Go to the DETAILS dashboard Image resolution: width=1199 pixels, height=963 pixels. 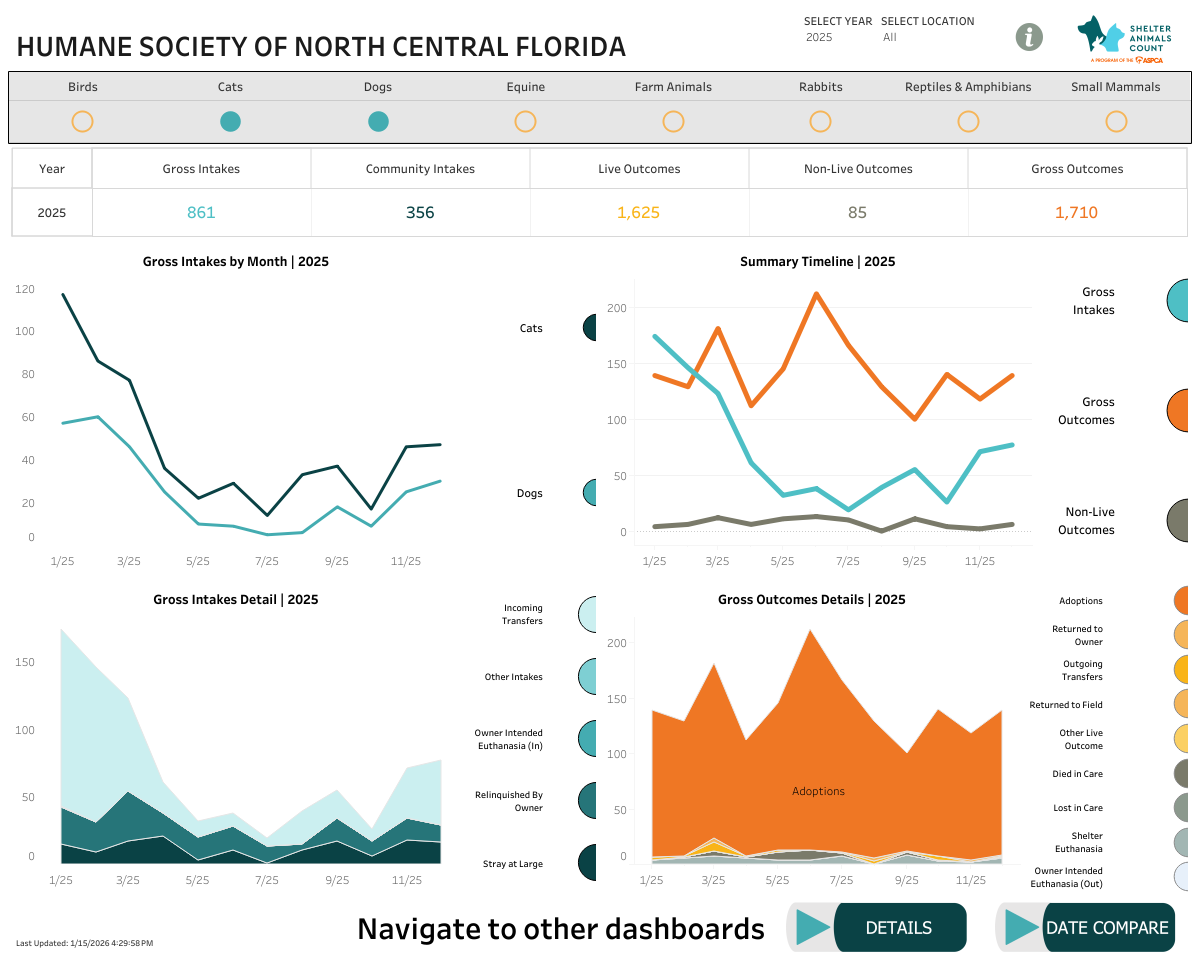click(899, 928)
